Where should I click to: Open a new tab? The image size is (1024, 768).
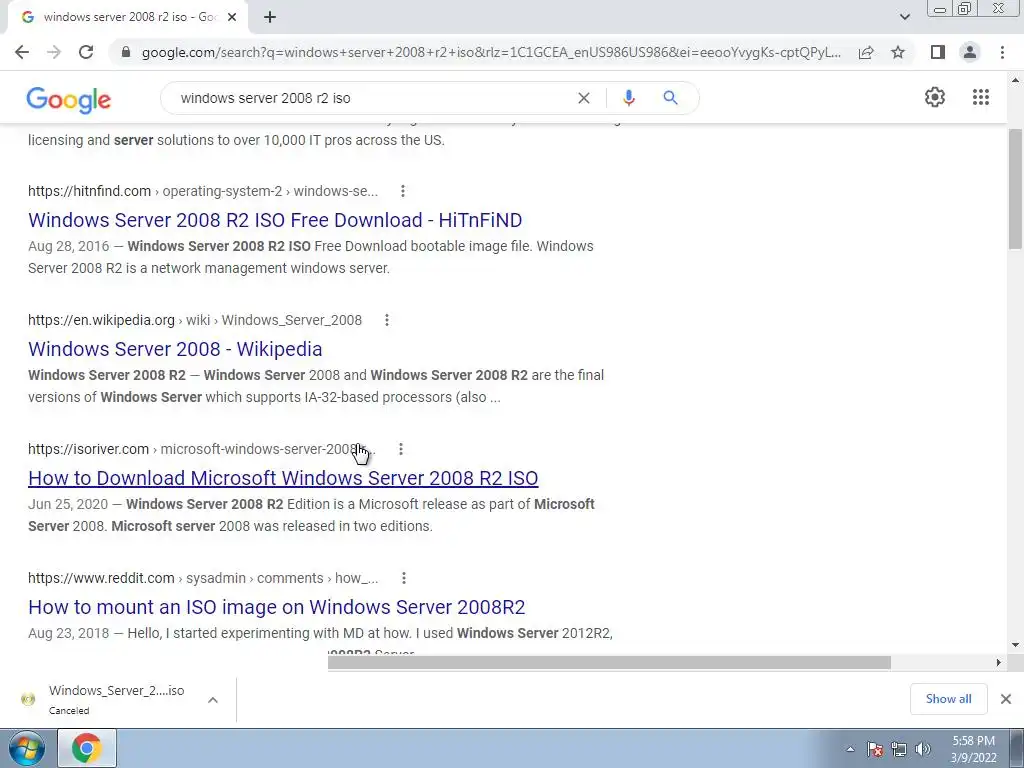click(x=270, y=17)
